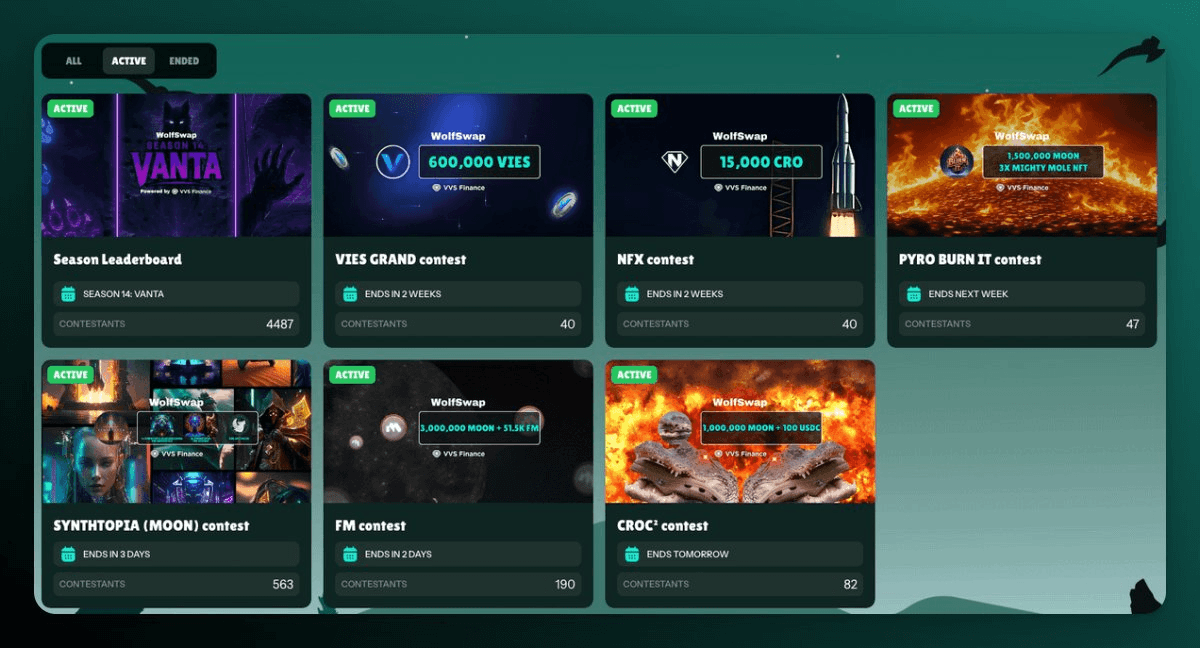The width and height of the screenshot is (1200, 648).
Task: Click ENDS IN 2 DAYS text
Action: click(x=398, y=554)
